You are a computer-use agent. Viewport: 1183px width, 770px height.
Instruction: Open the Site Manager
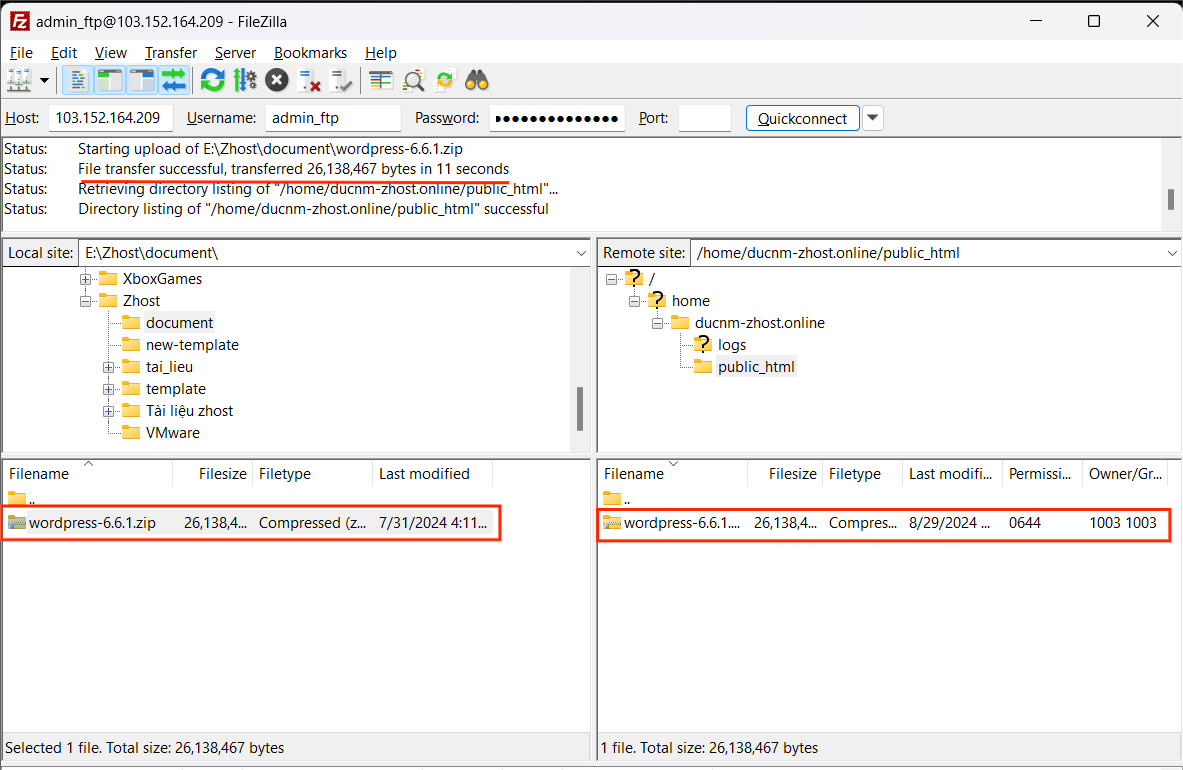[19, 80]
